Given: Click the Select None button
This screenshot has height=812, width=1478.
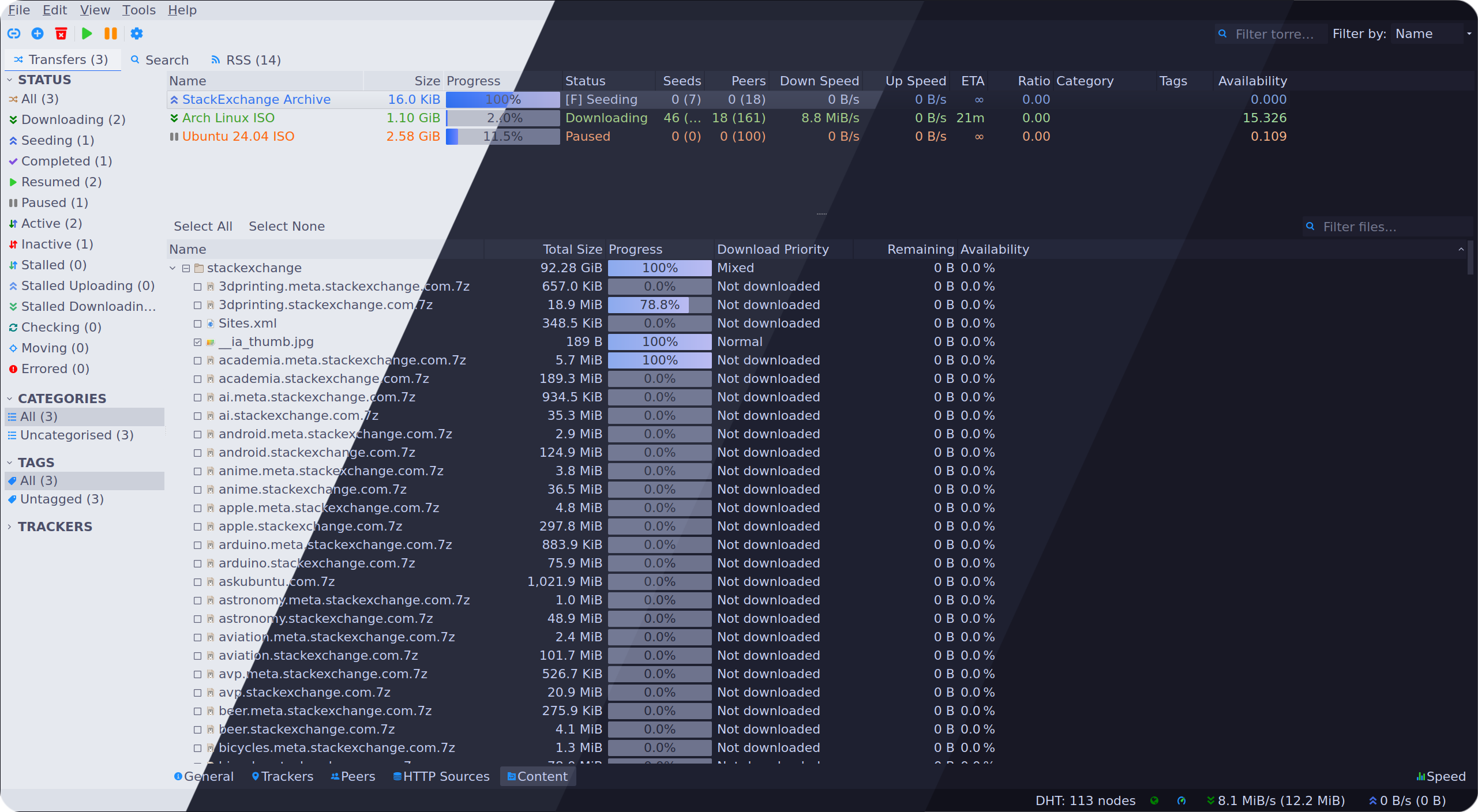Looking at the screenshot, I should [x=287, y=226].
